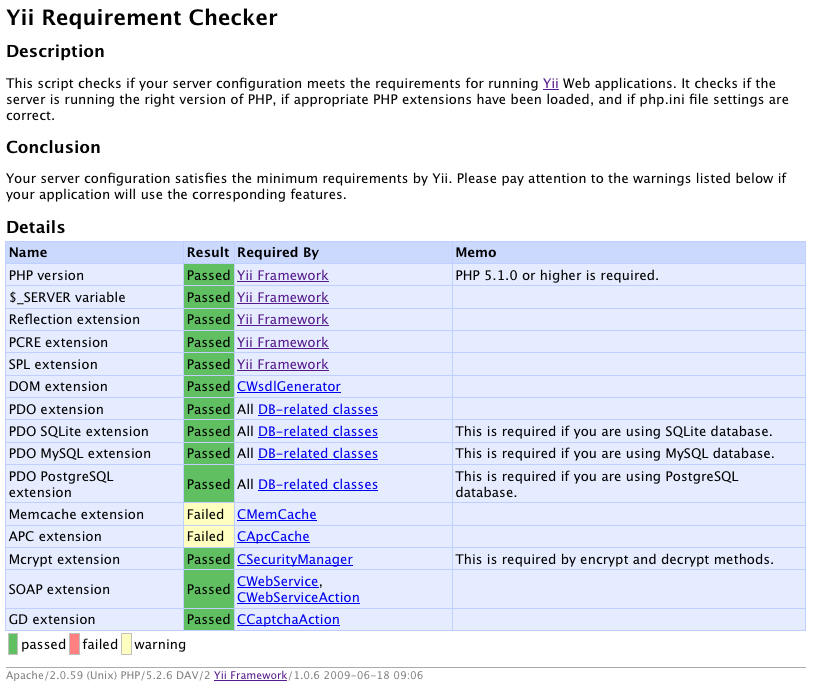Open Yii Framework link for $_SERVER variable

[282, 297]
